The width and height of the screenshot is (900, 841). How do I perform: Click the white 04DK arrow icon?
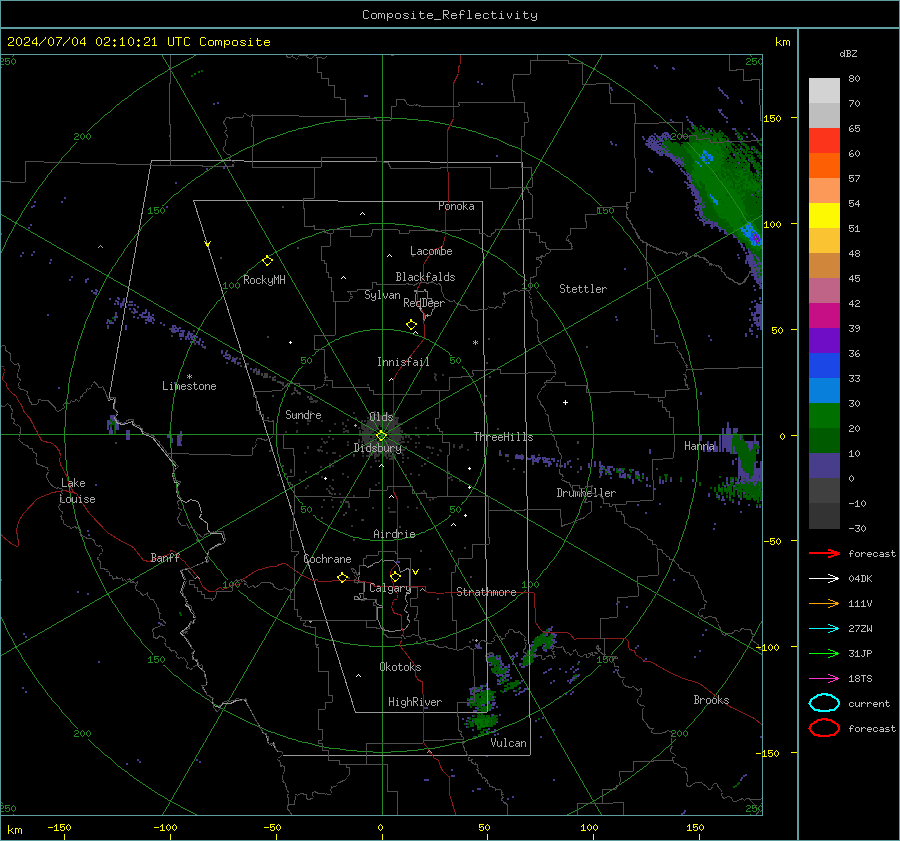tap(824, 579)
